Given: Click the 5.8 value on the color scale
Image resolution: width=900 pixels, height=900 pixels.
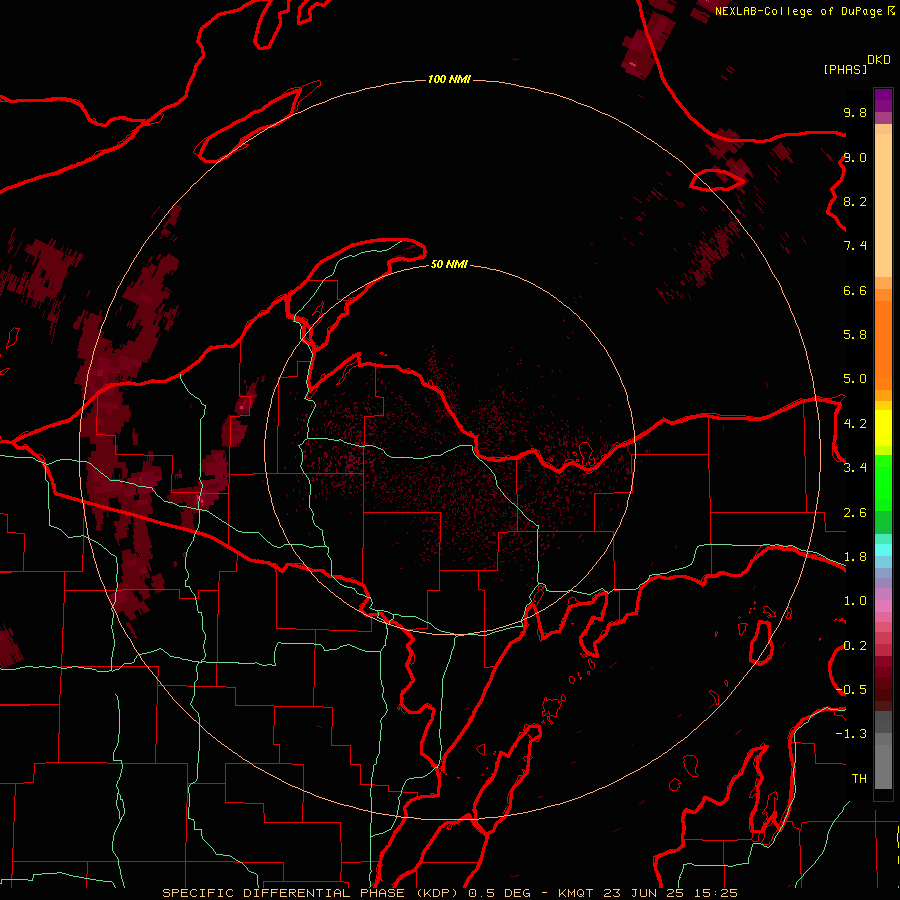Looking at the screenshot, I should pyautogui.click(x=855, y=335).
